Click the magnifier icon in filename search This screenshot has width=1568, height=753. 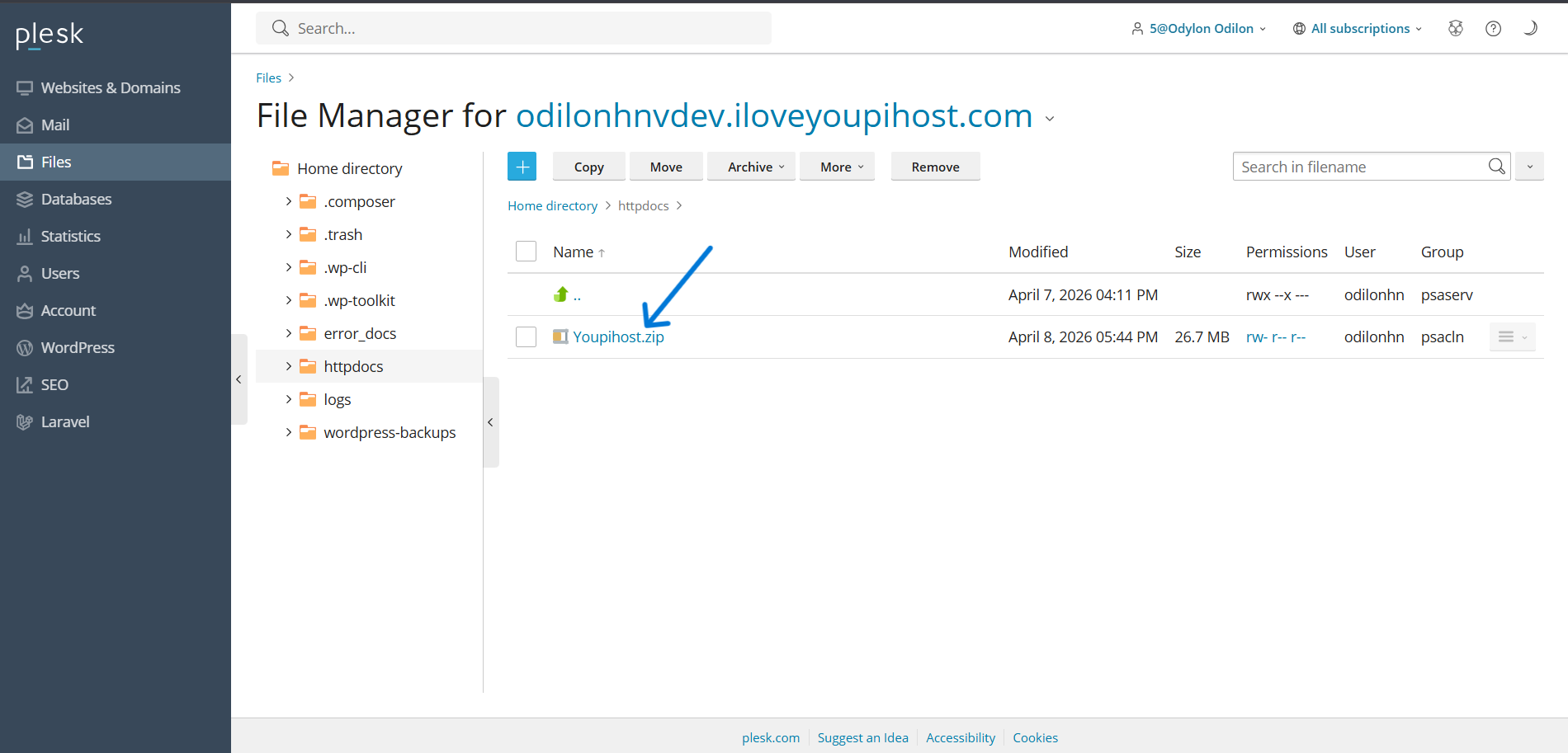pos(1496,167)
